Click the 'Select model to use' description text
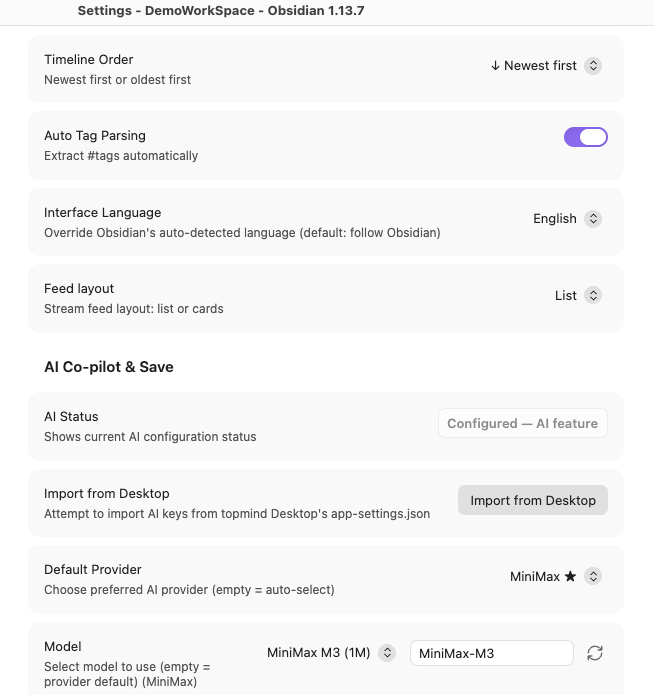 pos(127,674)
